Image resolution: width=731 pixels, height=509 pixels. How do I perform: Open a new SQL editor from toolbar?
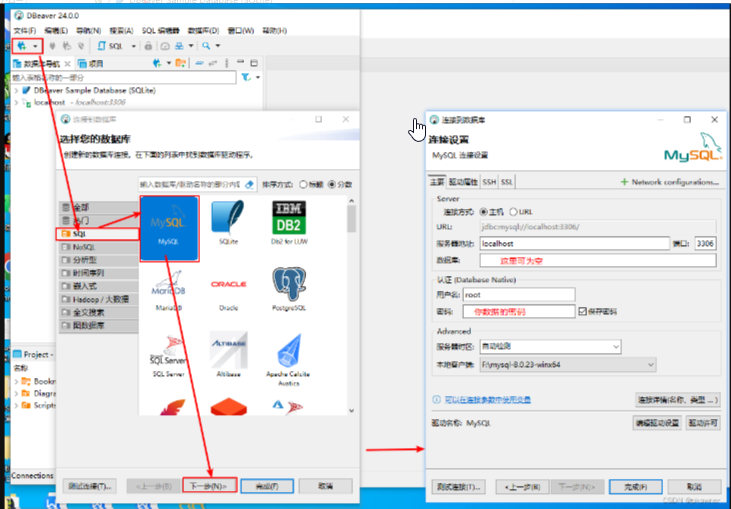tap(110, 46)
